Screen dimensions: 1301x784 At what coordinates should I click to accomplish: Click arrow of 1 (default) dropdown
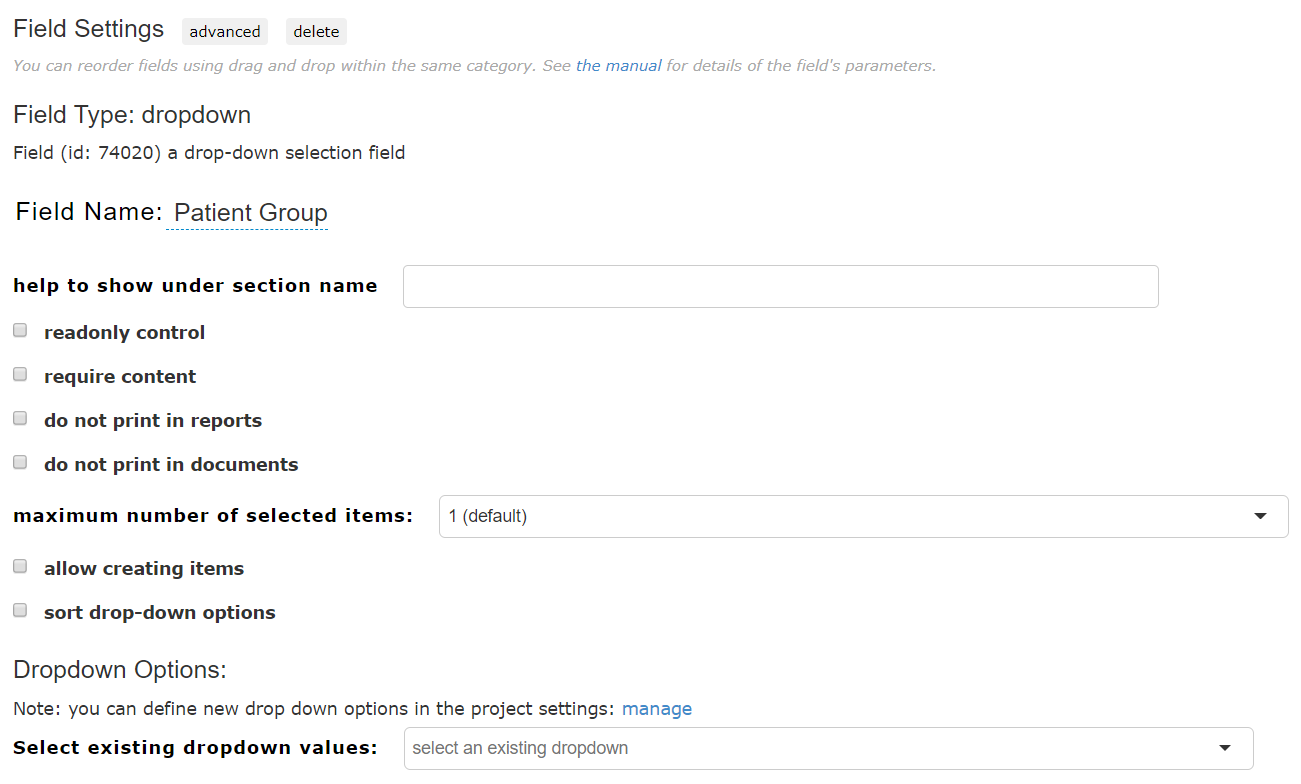click(1260, 516)
